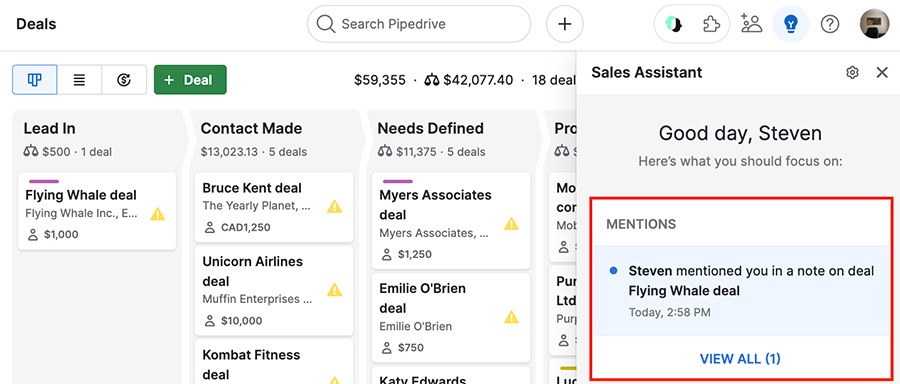Open the marketplace puzzle piece icon

[x=711, y=24]
